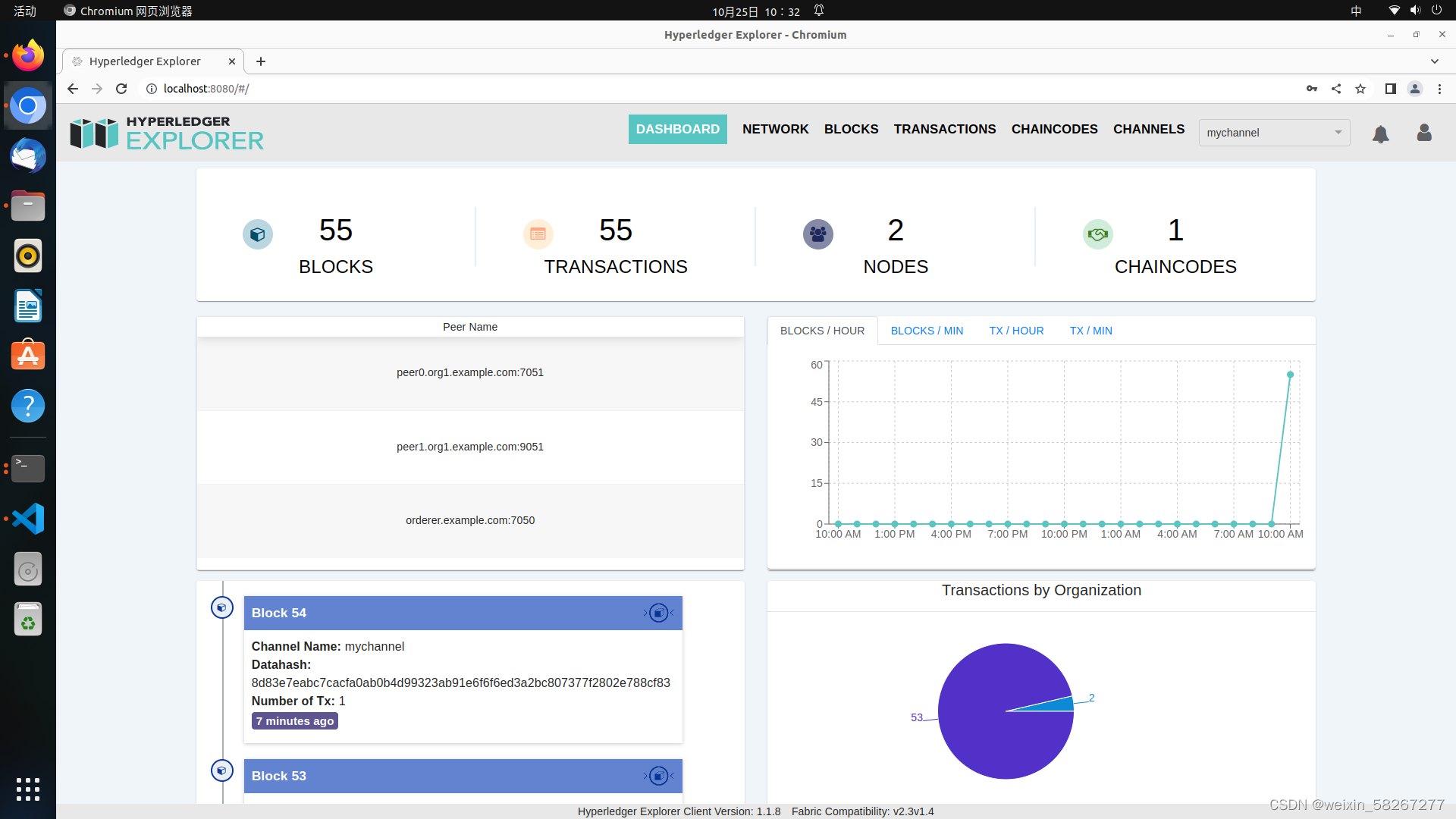Open Thunderbird mail from dock

pos(28,155)
